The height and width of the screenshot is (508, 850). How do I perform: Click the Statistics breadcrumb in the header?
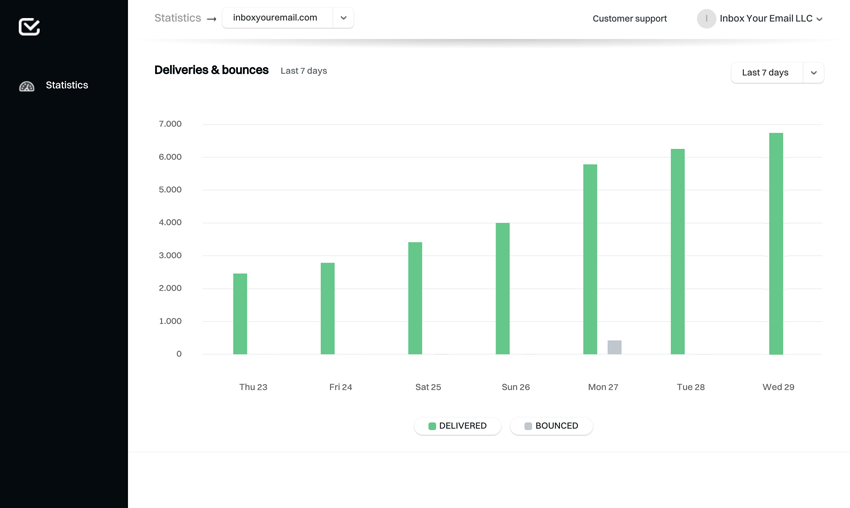(177, 18)
